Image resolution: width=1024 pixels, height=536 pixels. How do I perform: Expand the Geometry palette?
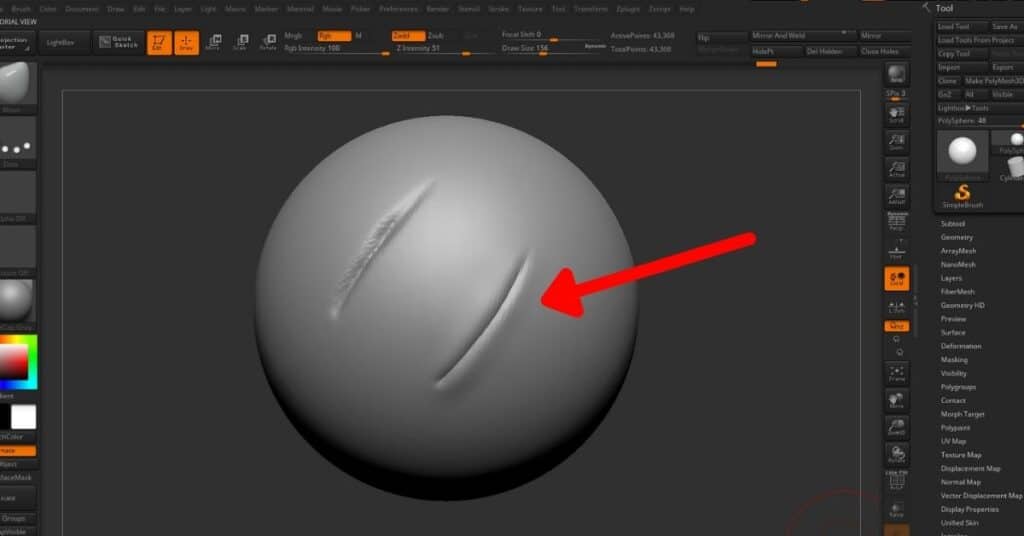click(957, 237)
